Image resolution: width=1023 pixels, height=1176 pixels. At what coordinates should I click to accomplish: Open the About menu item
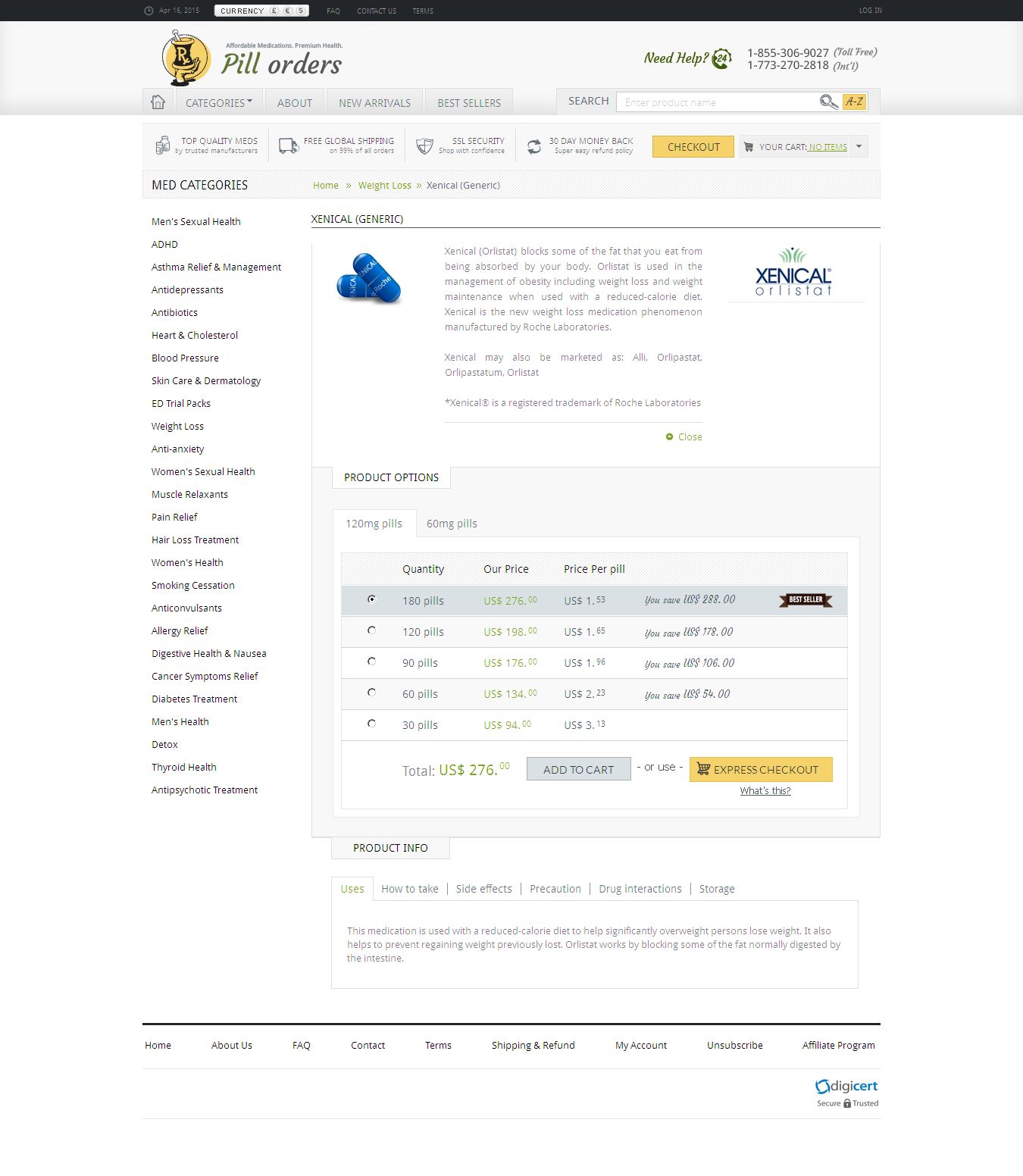coord(295,102)
